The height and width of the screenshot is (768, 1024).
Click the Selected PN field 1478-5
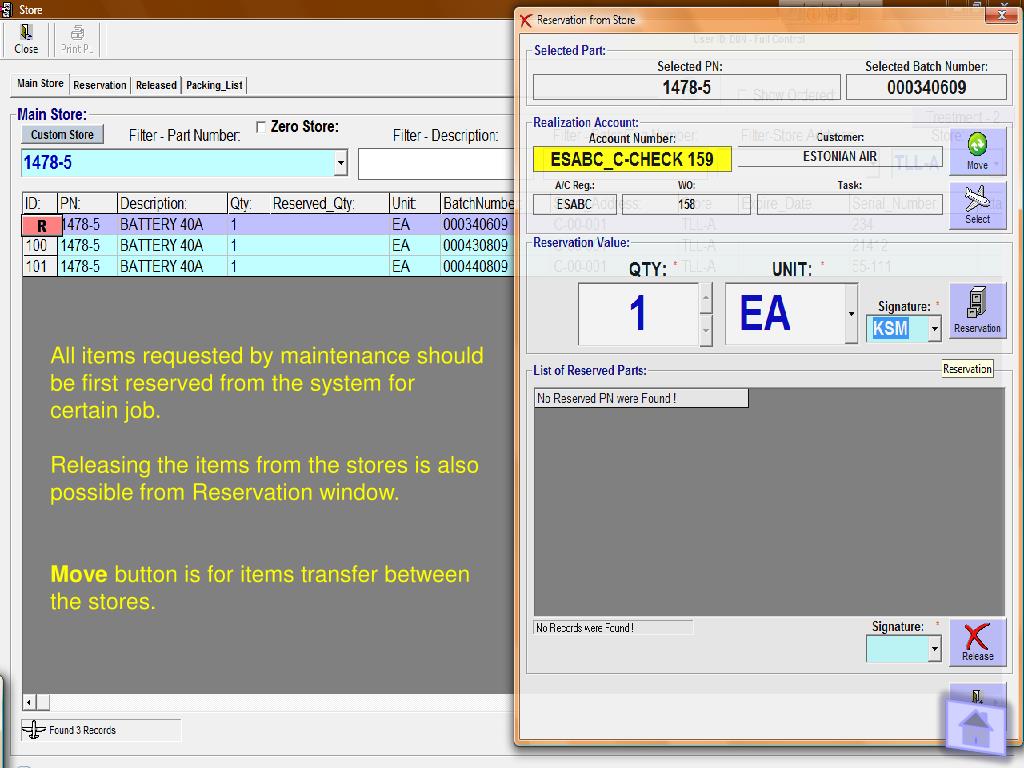[686, 88]
